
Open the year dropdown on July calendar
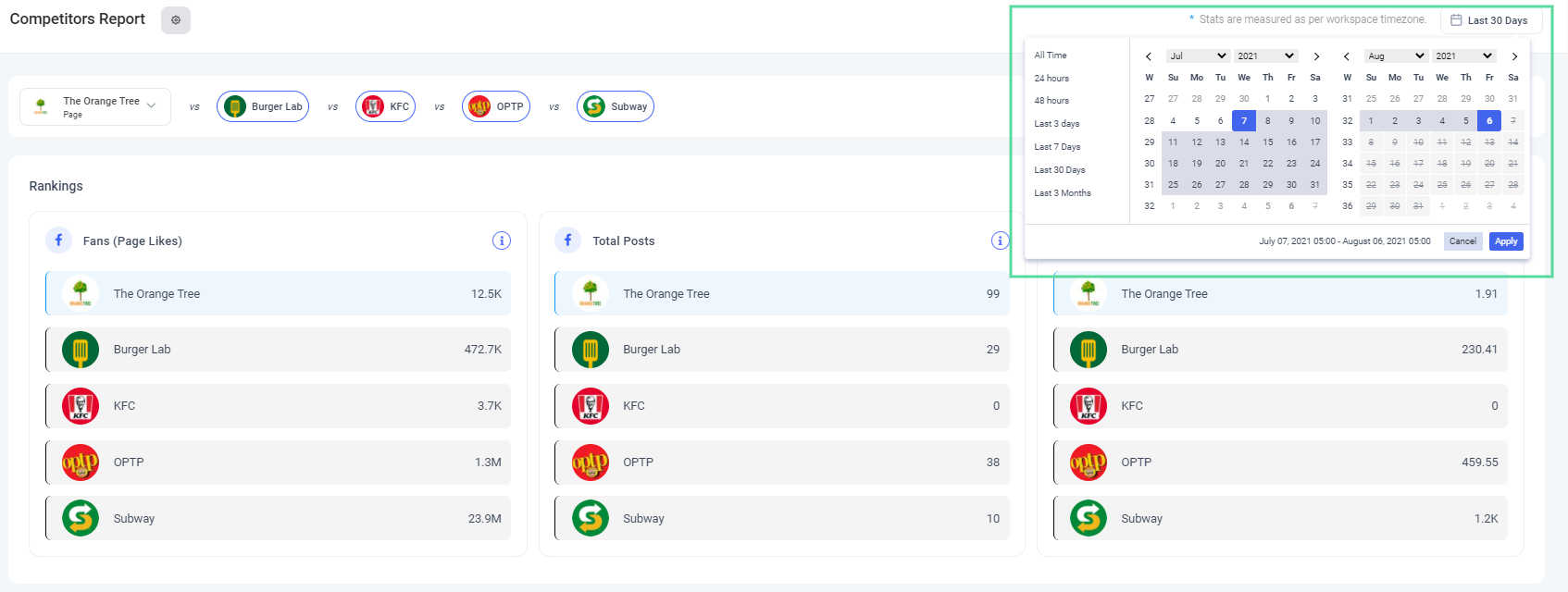click(x=1265, y=56)
